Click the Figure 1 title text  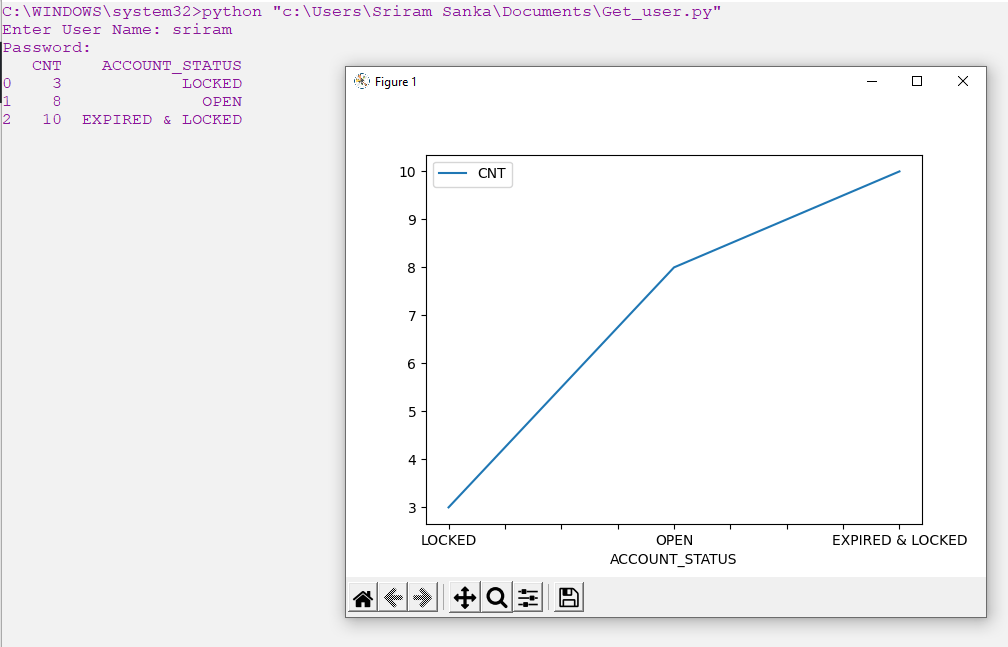tap(396, 82)
